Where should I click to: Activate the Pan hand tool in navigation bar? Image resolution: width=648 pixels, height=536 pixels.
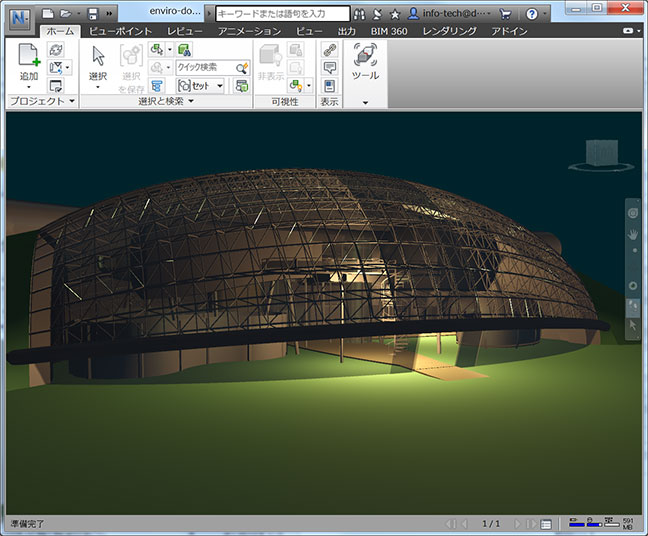point(632,233)
